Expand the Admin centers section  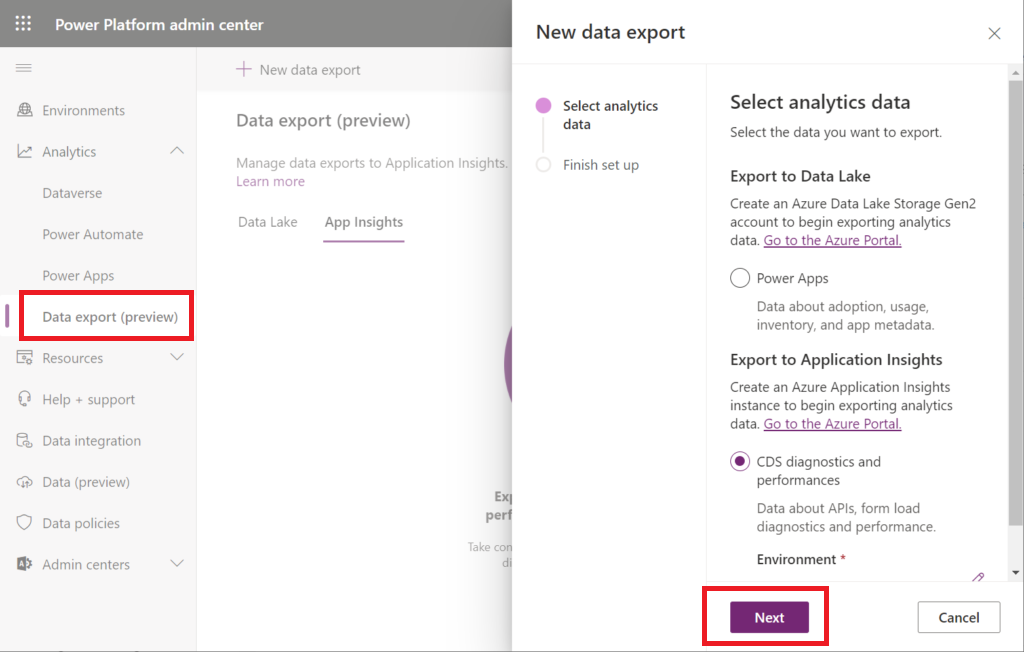click(177, 564)
